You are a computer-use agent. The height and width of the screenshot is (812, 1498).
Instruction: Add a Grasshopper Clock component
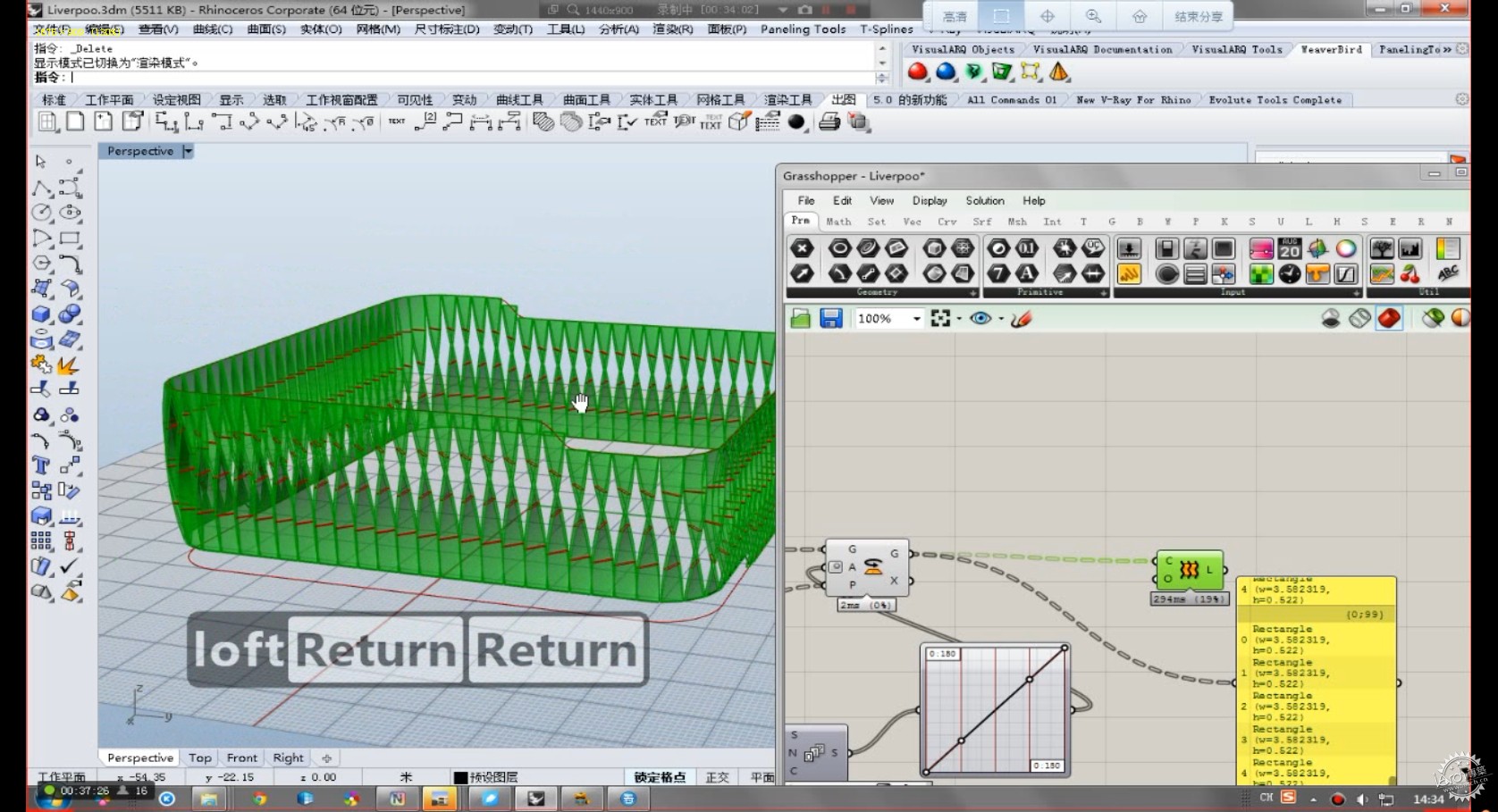click(x=1289, y=274)
